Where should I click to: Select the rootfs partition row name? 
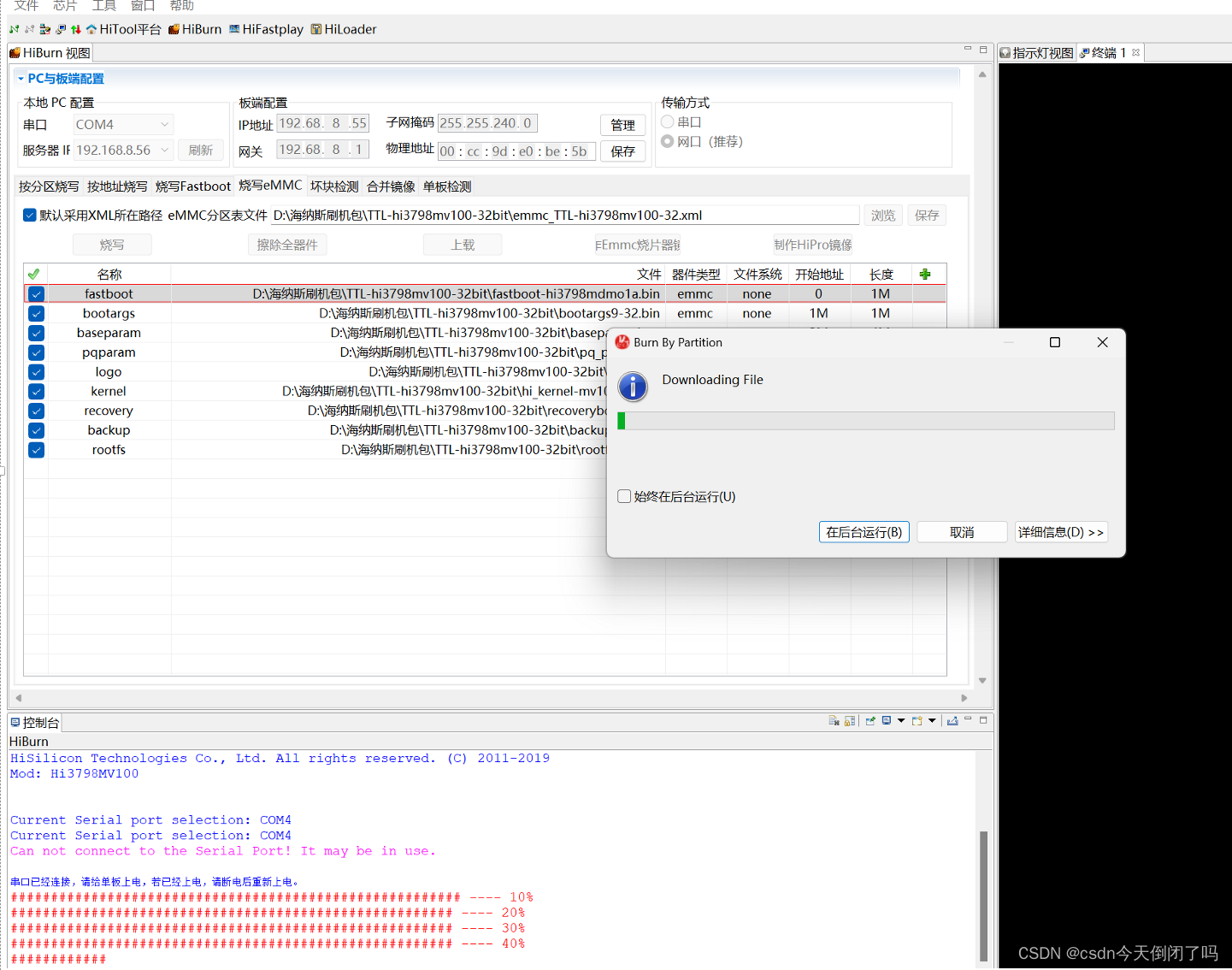[x=109, y=450]
